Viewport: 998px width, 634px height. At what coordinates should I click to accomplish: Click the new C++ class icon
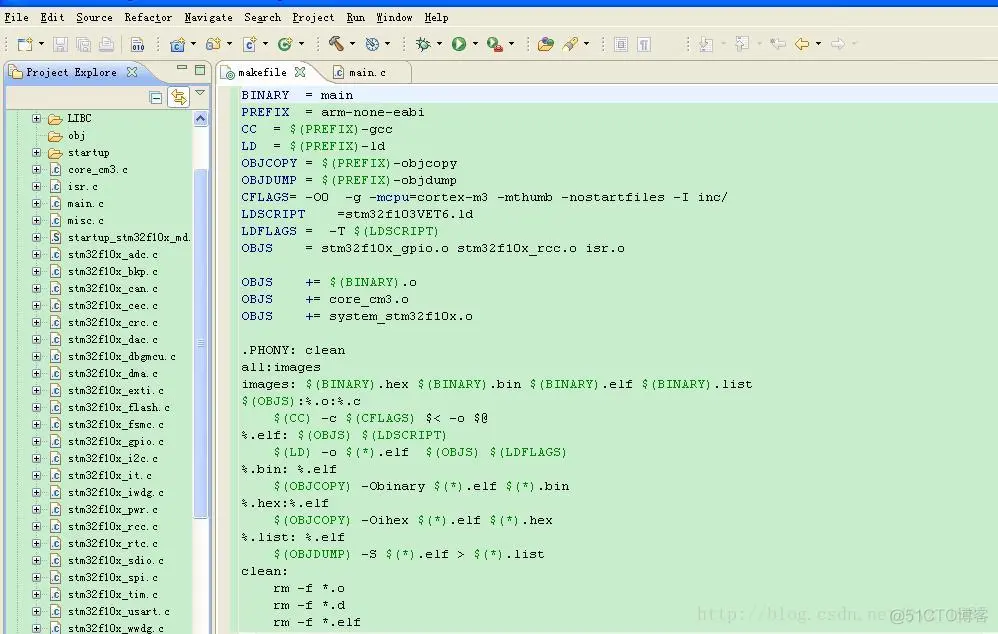pos(285,44)
